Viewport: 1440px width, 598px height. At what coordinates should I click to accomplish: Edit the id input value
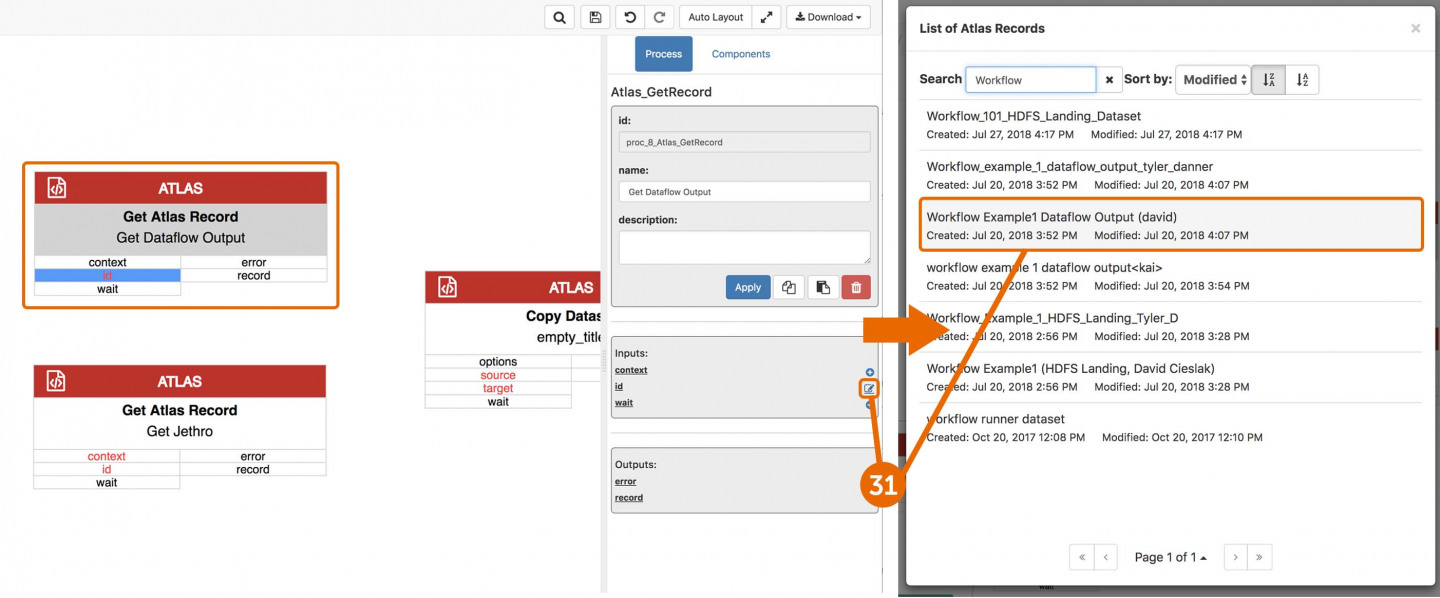point(869,388)
